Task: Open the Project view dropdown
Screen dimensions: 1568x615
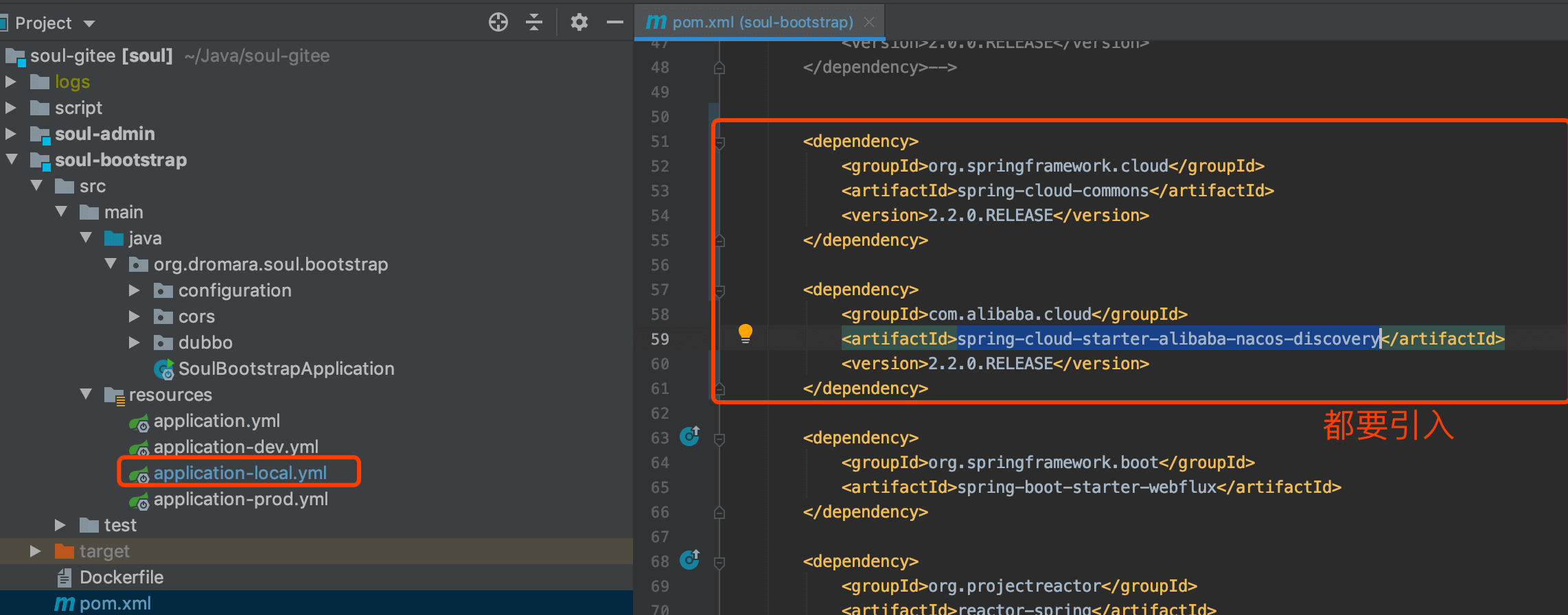Action: click(89, 24)
